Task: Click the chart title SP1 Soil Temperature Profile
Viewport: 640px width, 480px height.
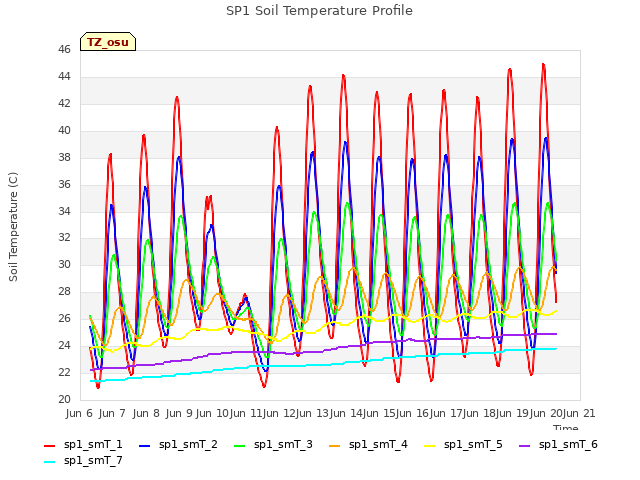Action: coord(319,11)
